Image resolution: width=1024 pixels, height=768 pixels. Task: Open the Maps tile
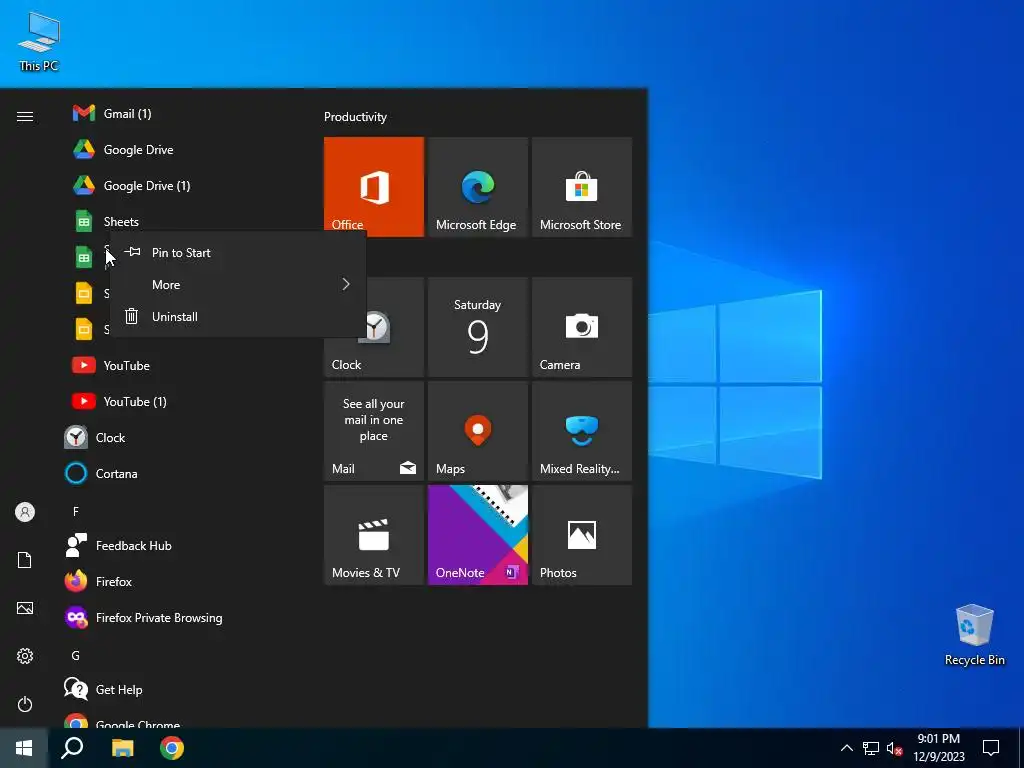coord(477,431)
